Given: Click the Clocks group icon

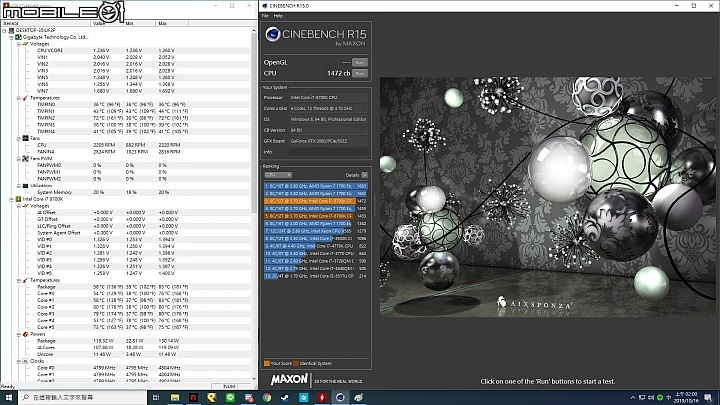Looking at the screenshot, I should [25, 361].
